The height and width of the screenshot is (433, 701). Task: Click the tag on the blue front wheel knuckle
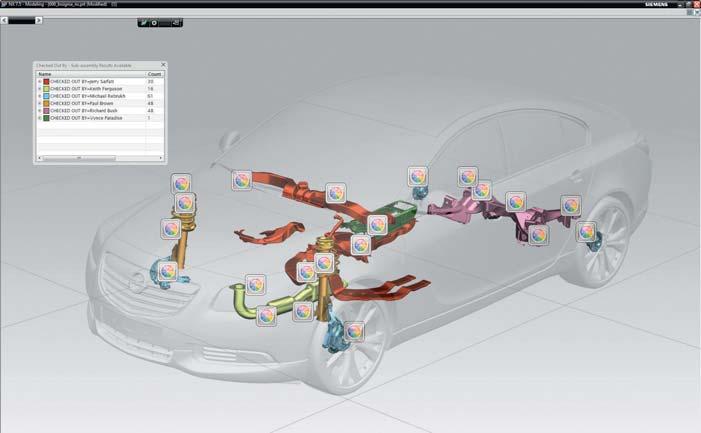[x=354, y=332]
